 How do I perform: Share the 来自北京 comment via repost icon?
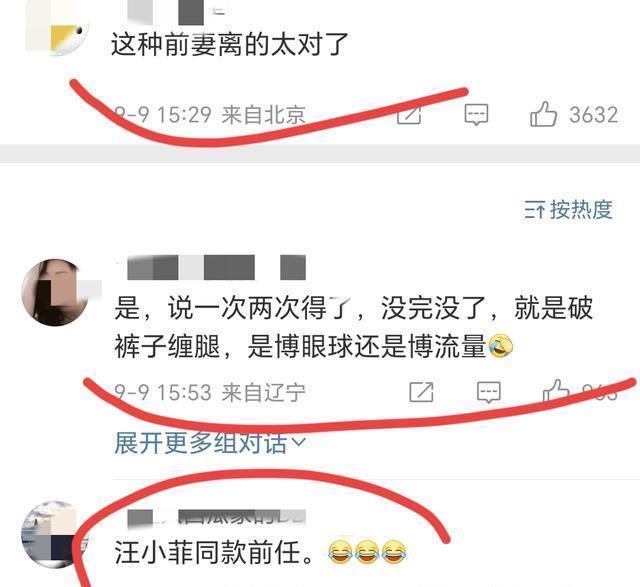409,114
